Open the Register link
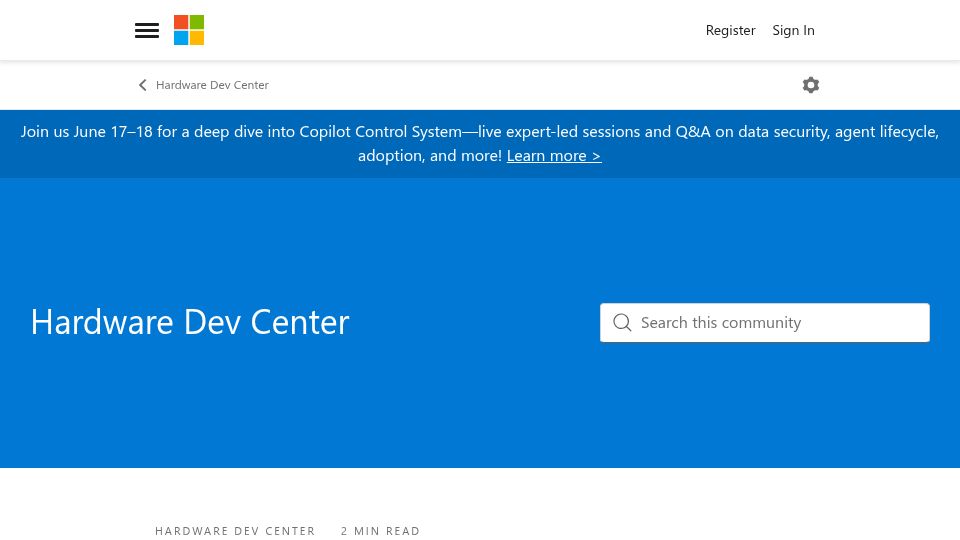The height and width of the screenshot is (540, 960). (x=730, y=31)
